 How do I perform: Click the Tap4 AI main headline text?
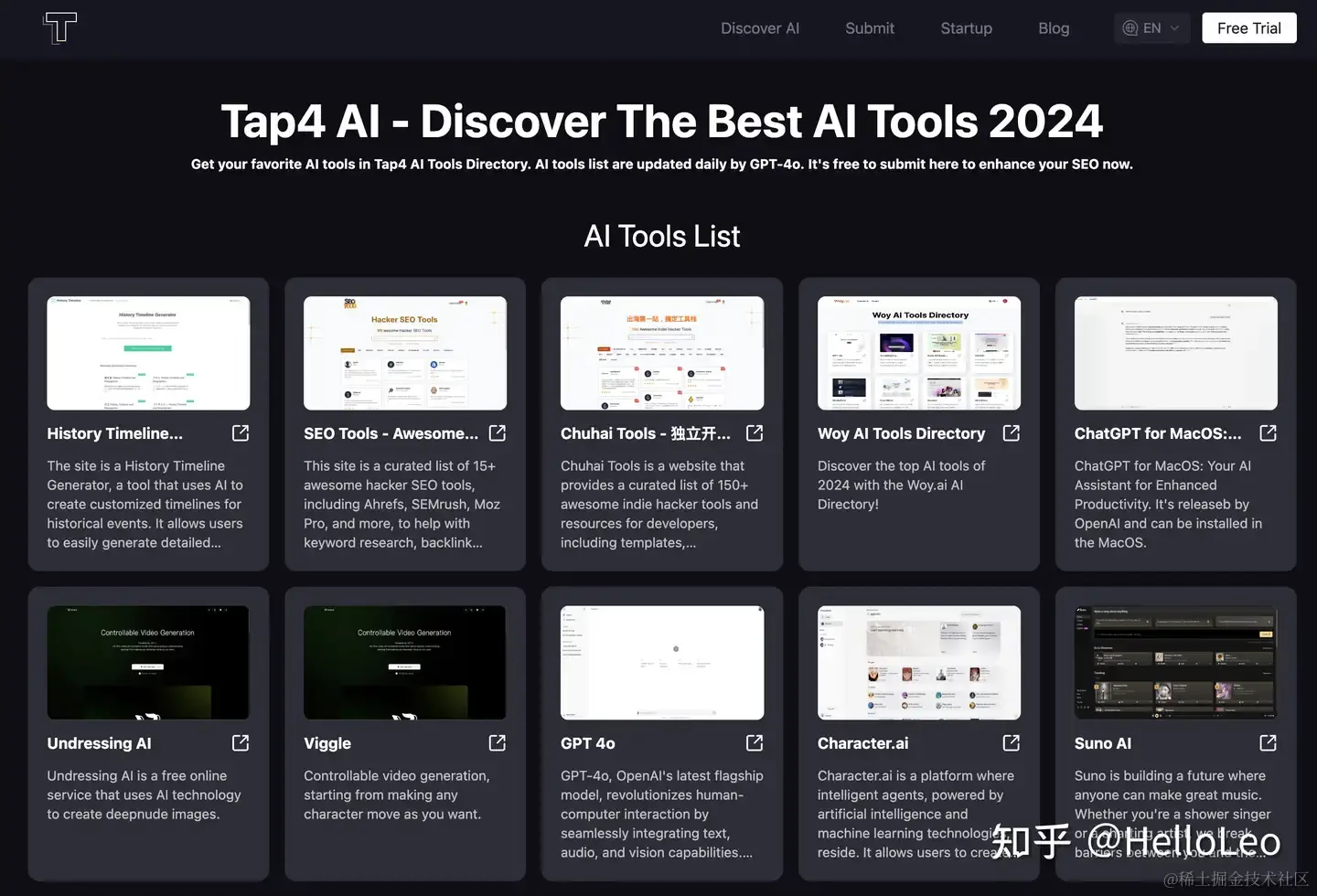point(662,122)
